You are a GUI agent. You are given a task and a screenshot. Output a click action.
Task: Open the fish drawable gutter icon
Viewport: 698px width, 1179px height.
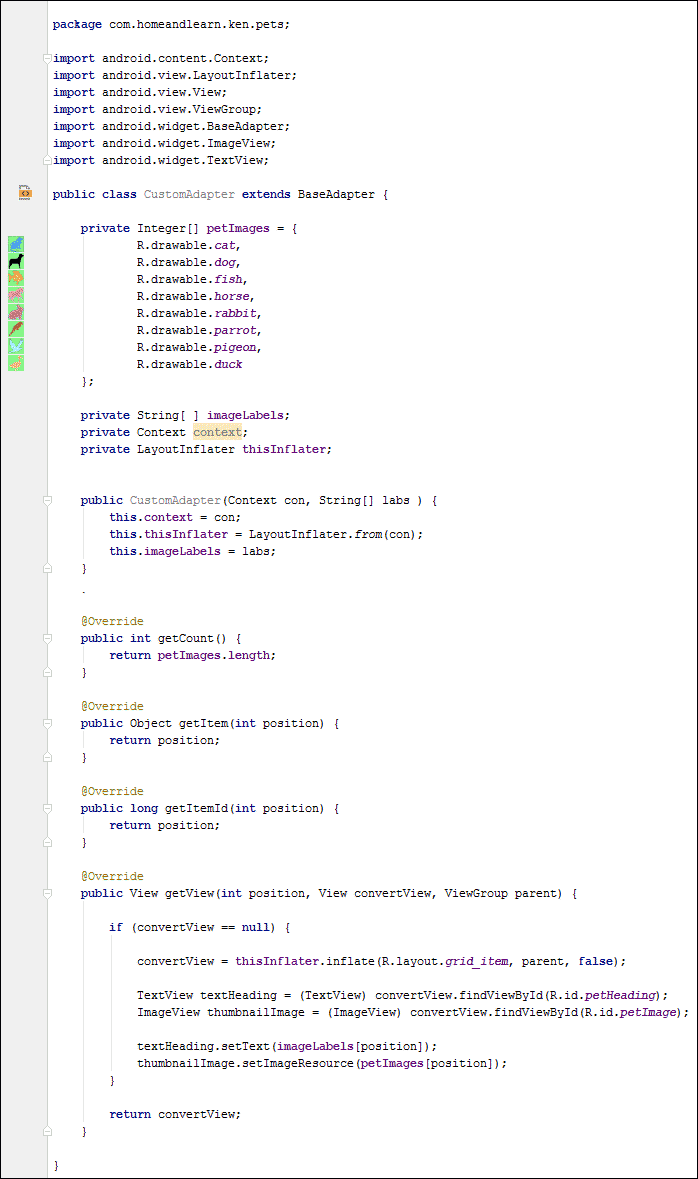(16, 279)
